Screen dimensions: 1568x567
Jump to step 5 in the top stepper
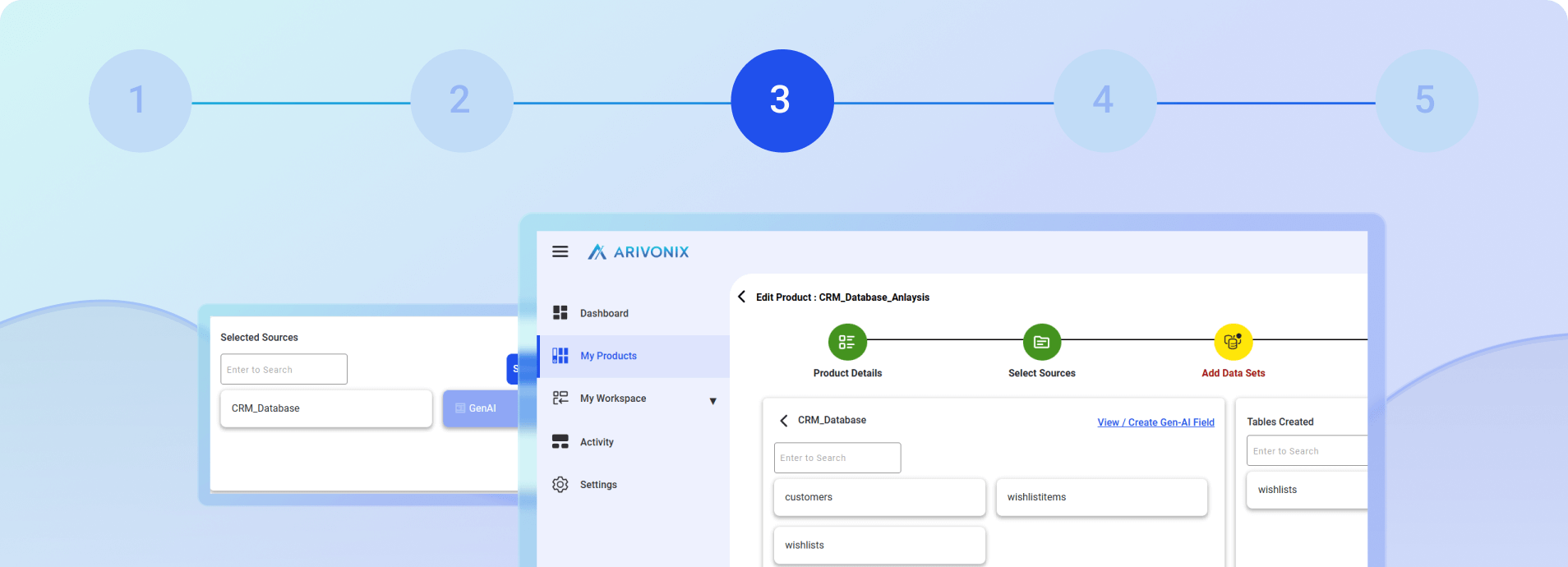[1427, 101]
